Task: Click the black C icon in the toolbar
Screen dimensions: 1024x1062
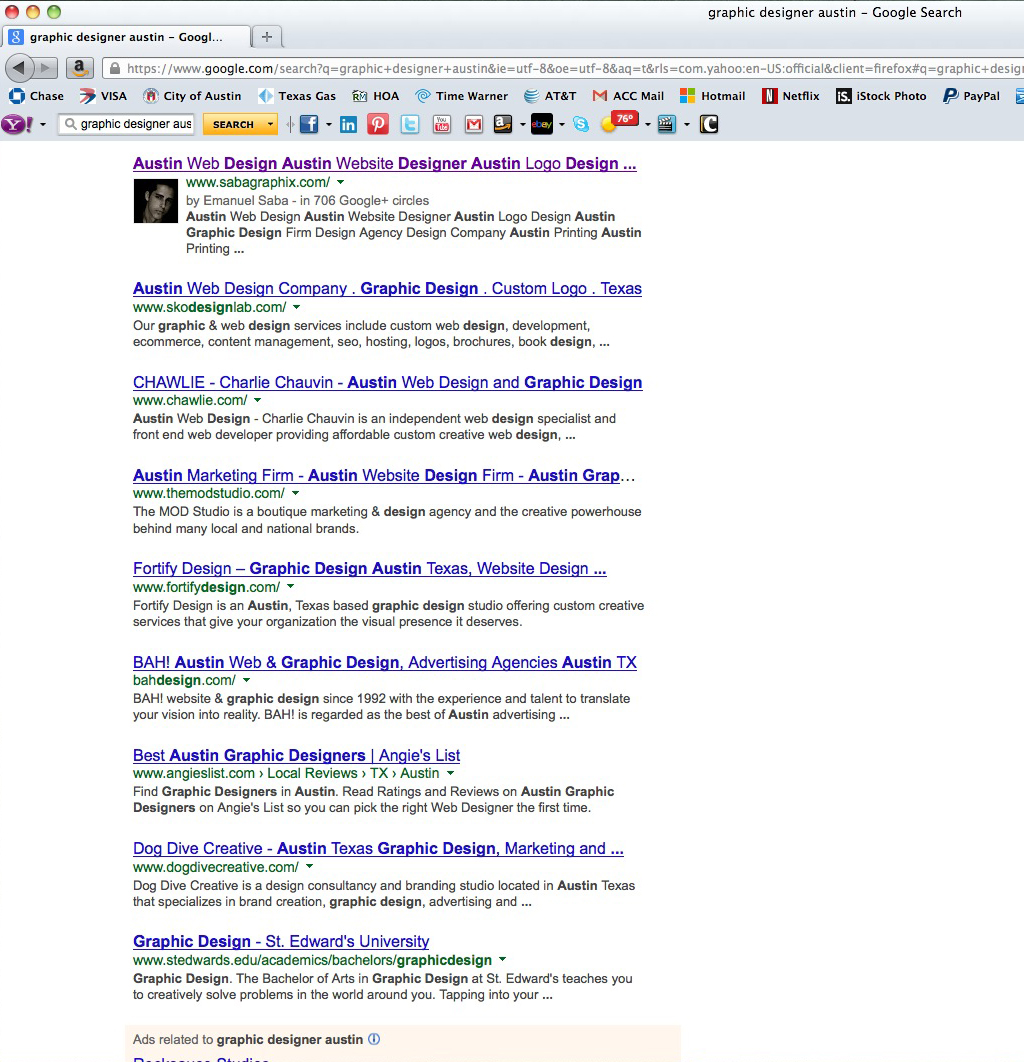Action: [x=709, y=124]
